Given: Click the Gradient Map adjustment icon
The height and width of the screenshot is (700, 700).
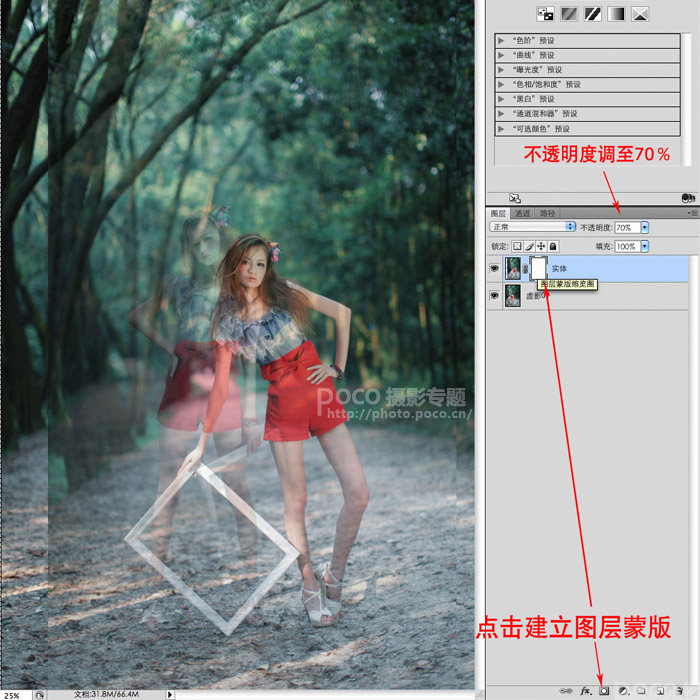Looking at the screenshot, I should click(616, 14).
